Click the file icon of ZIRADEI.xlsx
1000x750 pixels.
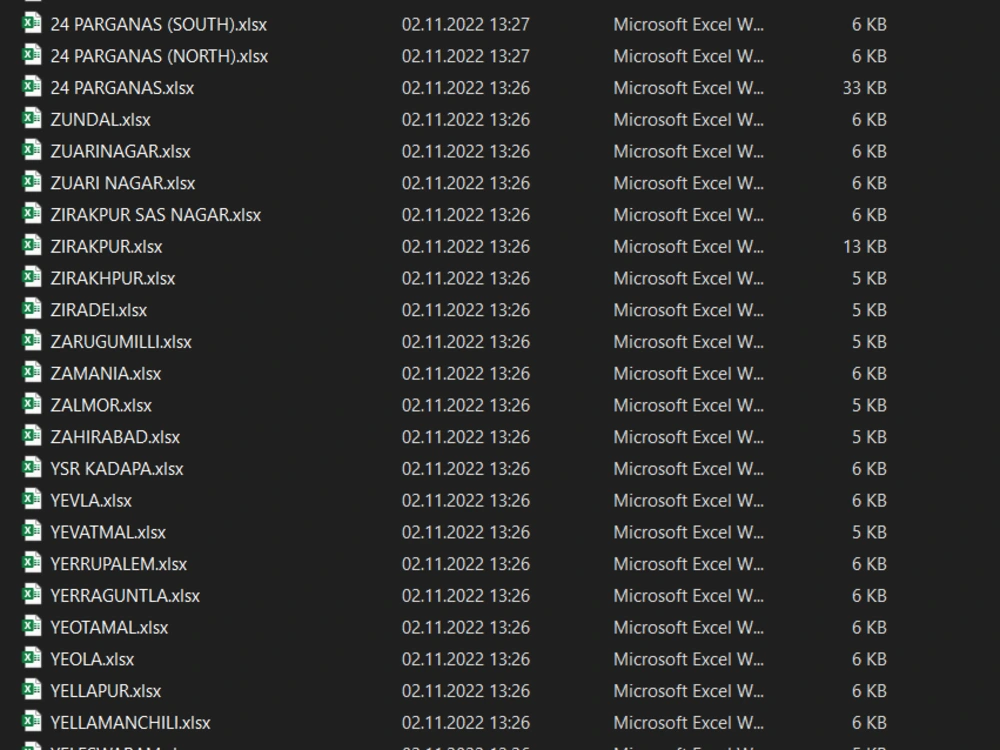pyautogui.click(x=31, y=309)
